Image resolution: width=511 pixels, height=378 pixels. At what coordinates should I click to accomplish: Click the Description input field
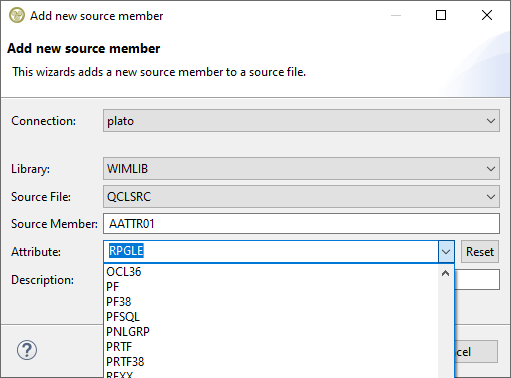pos(477,280)
